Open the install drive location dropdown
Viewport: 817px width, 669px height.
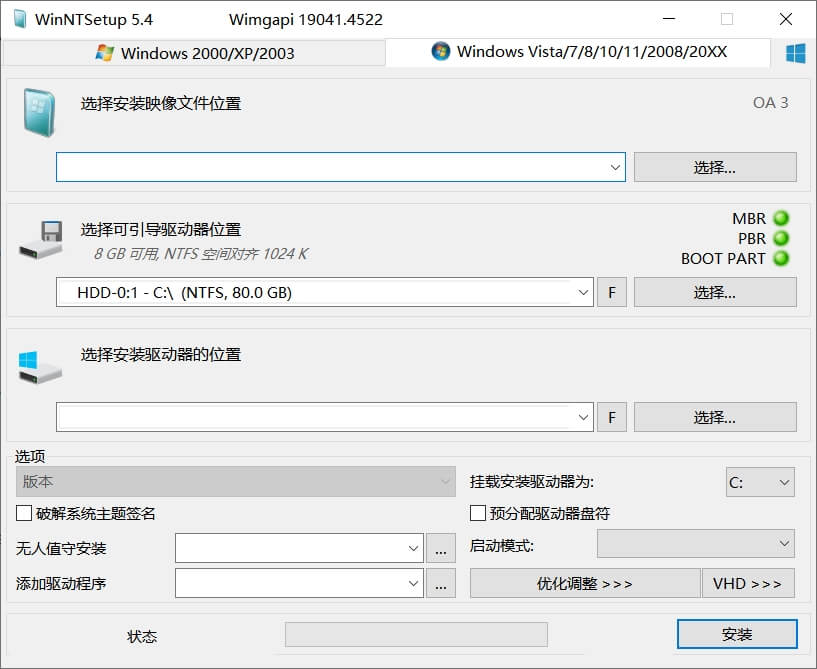(x=583, y=417)
